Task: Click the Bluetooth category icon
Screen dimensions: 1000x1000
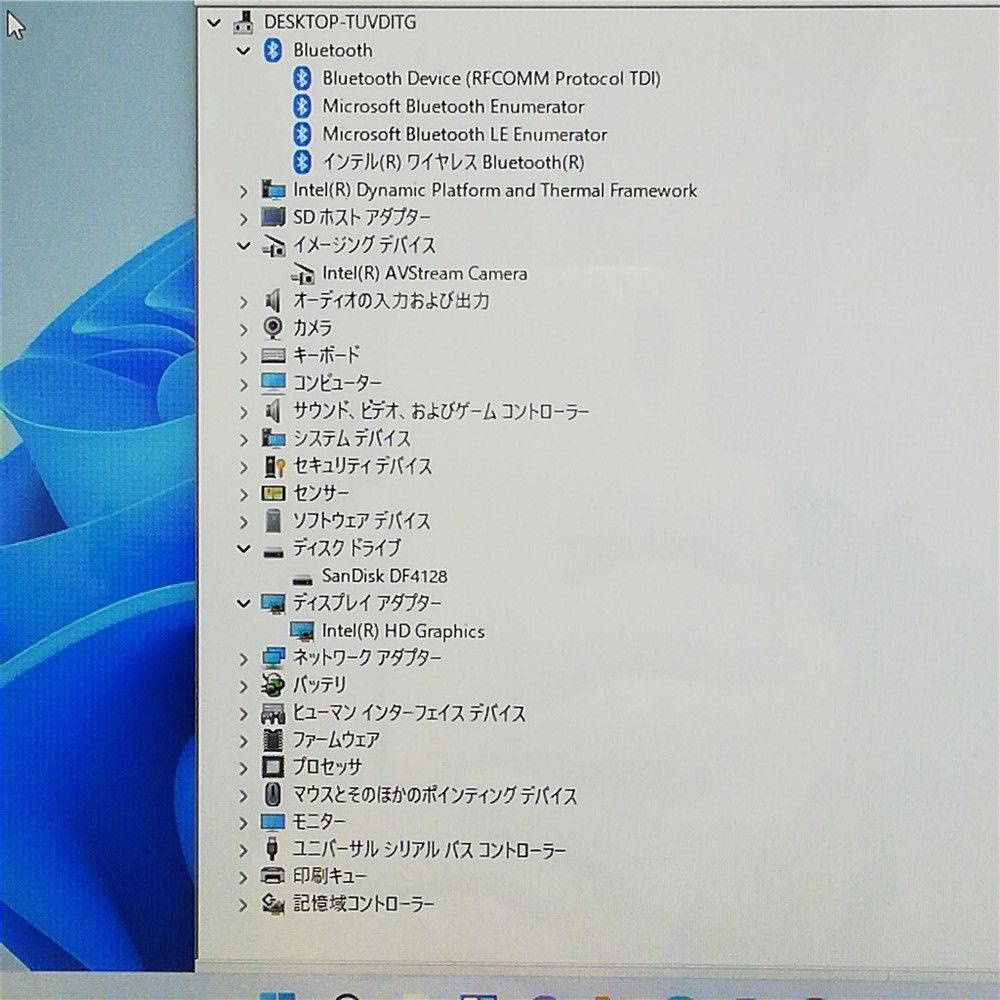Action: (273, 50)
